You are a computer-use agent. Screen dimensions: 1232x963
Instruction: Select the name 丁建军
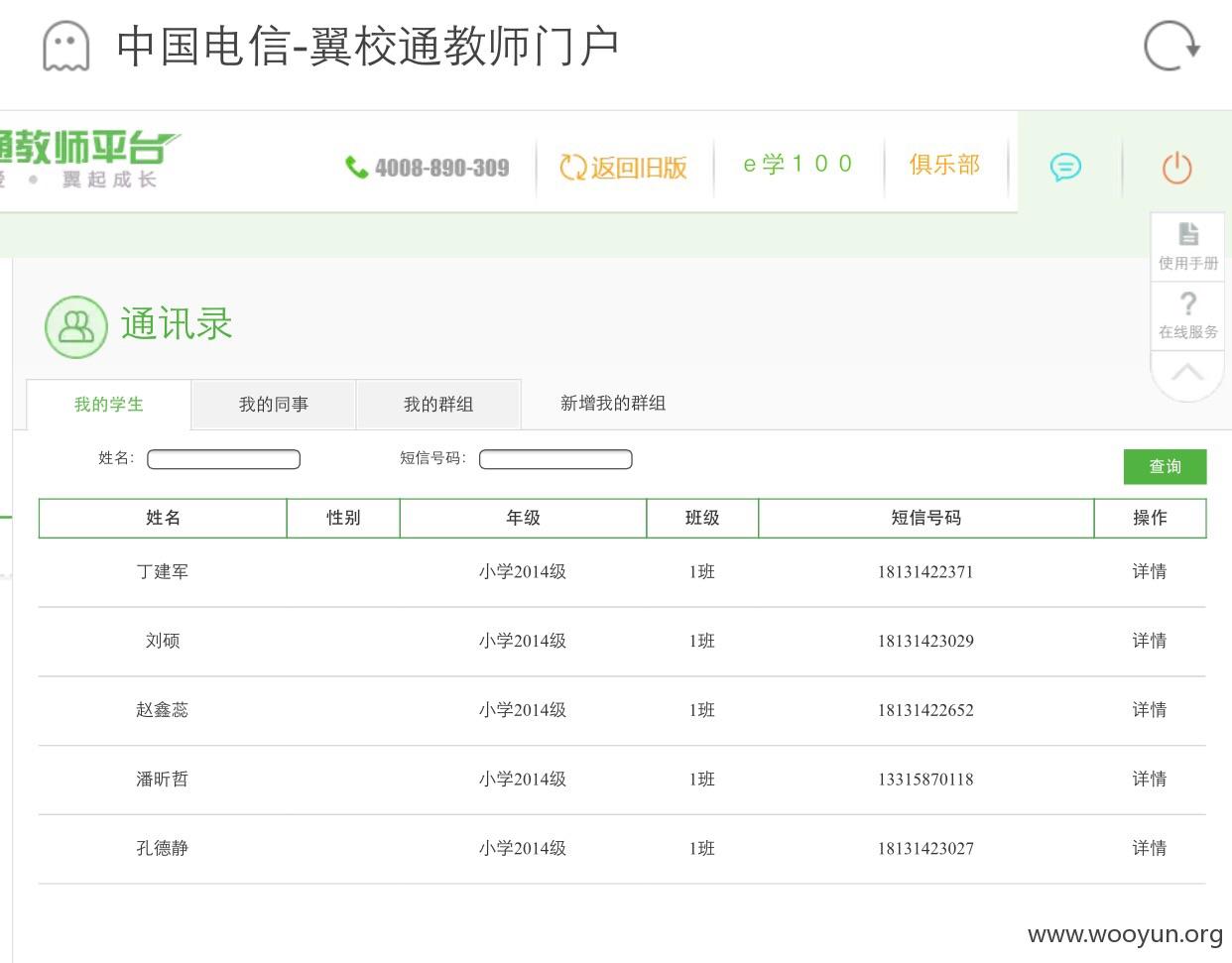(x=163, y=572)
